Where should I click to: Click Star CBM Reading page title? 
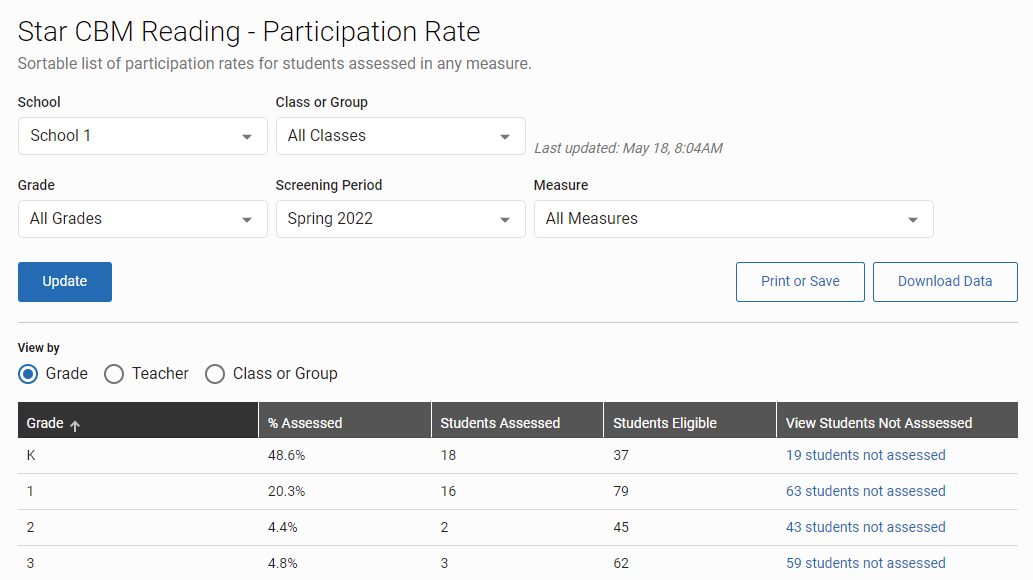click(249, 32)
